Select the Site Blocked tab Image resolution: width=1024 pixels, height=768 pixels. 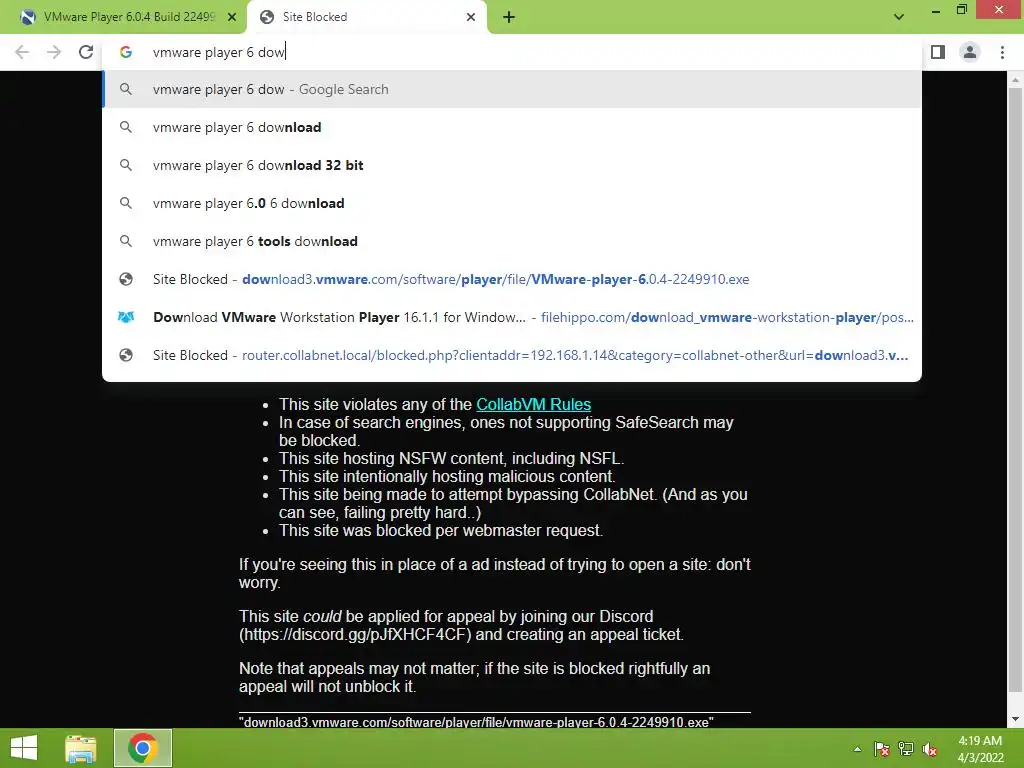click(367, 17)
